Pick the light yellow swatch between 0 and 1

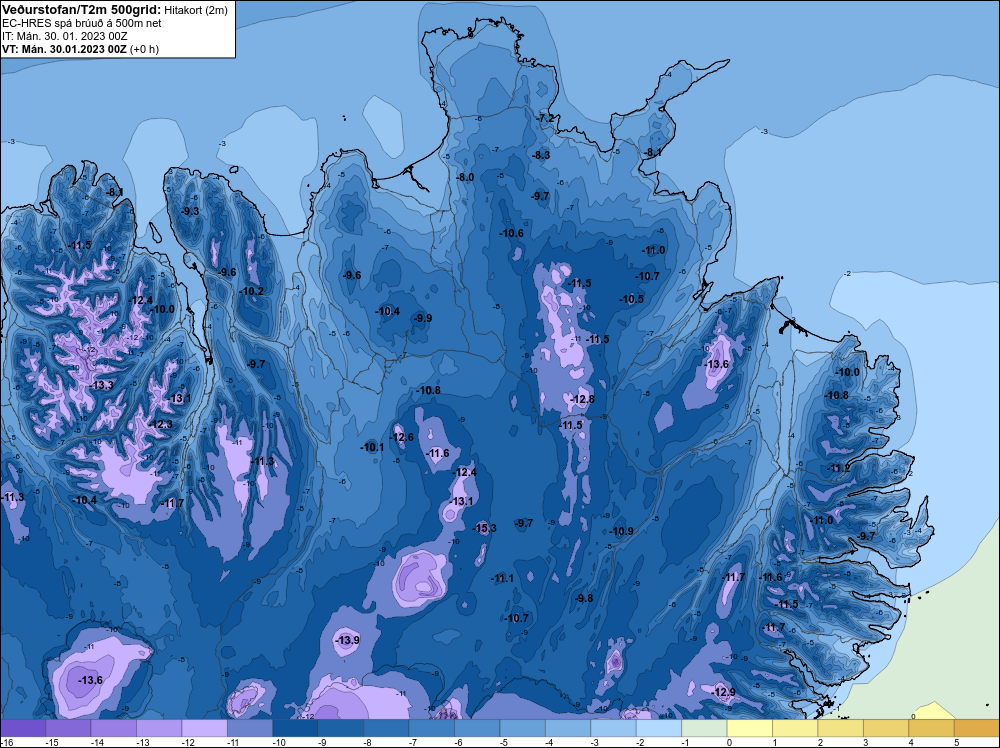pos(750,728)
